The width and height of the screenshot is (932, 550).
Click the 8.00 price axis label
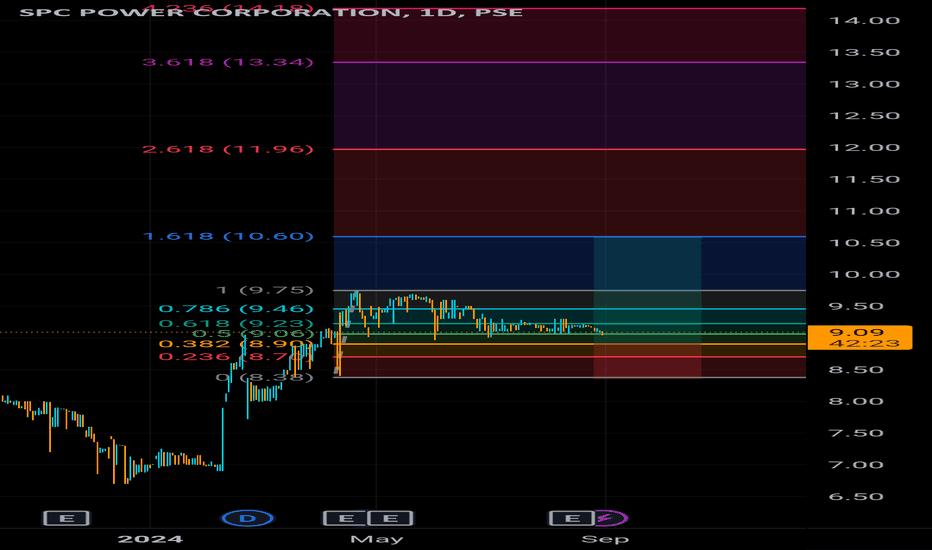click(856, 401)
